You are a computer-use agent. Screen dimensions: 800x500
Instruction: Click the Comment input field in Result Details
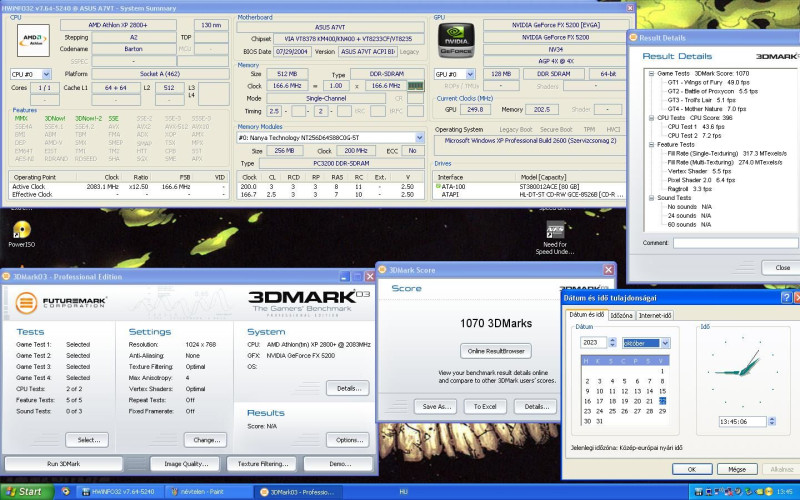coord(736,243)
